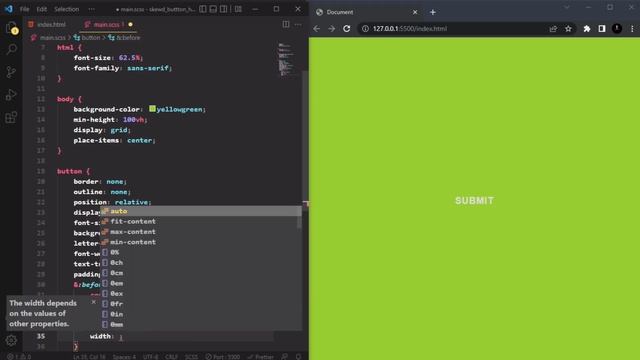The width and height of the screenshot is (640, 360).
Task: Click the SCSS language mode indicator
Action: [191, 356]
